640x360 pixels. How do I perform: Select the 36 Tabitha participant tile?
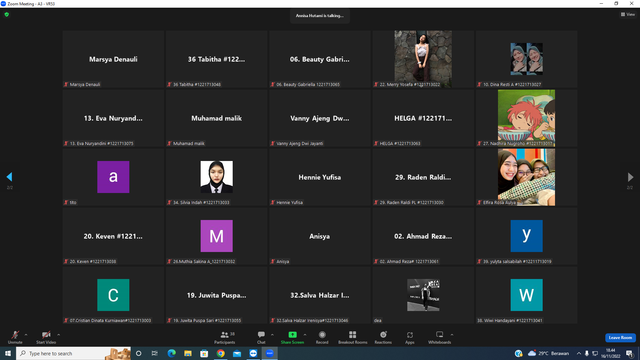point(217,59)
